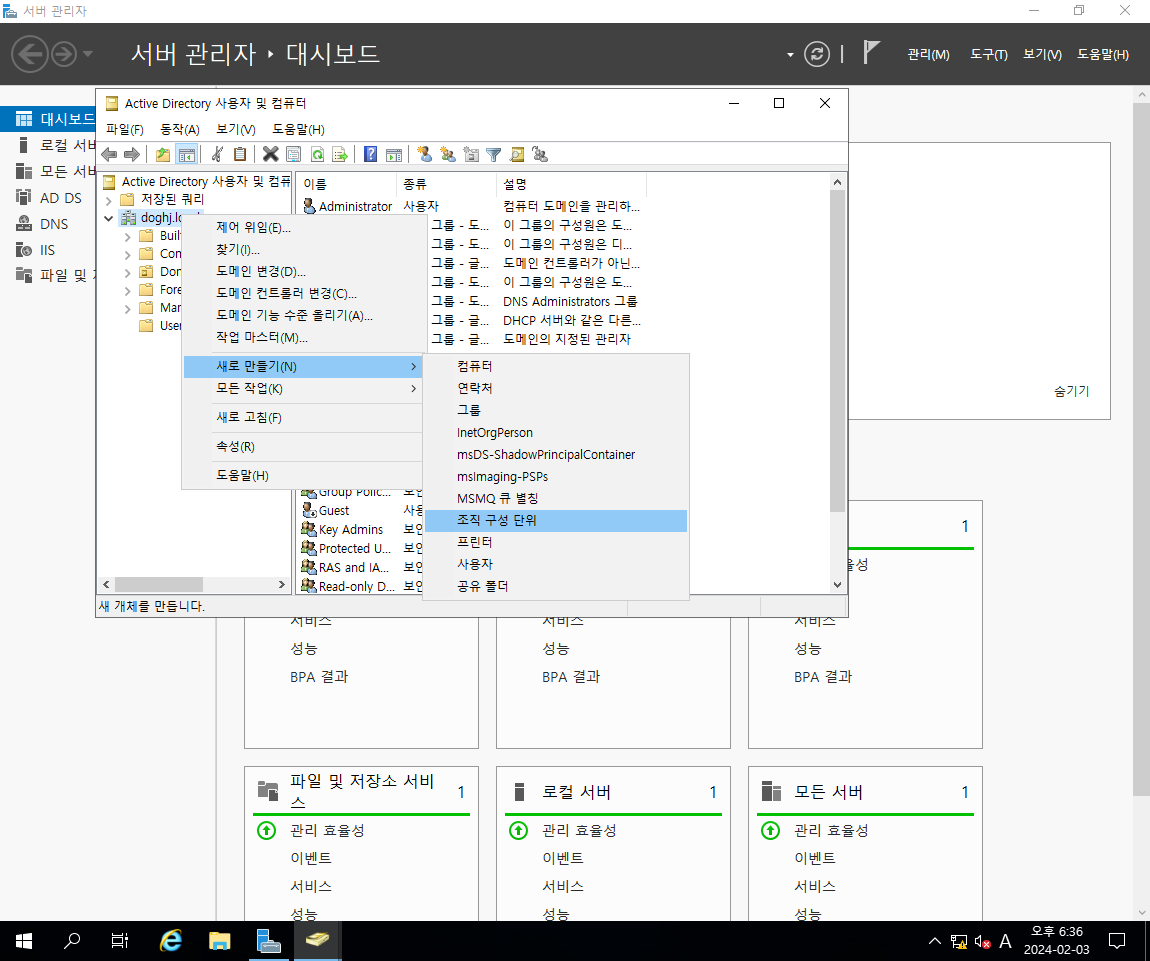Expand the Builtin folder node arrow

click(x=128, y=236)
